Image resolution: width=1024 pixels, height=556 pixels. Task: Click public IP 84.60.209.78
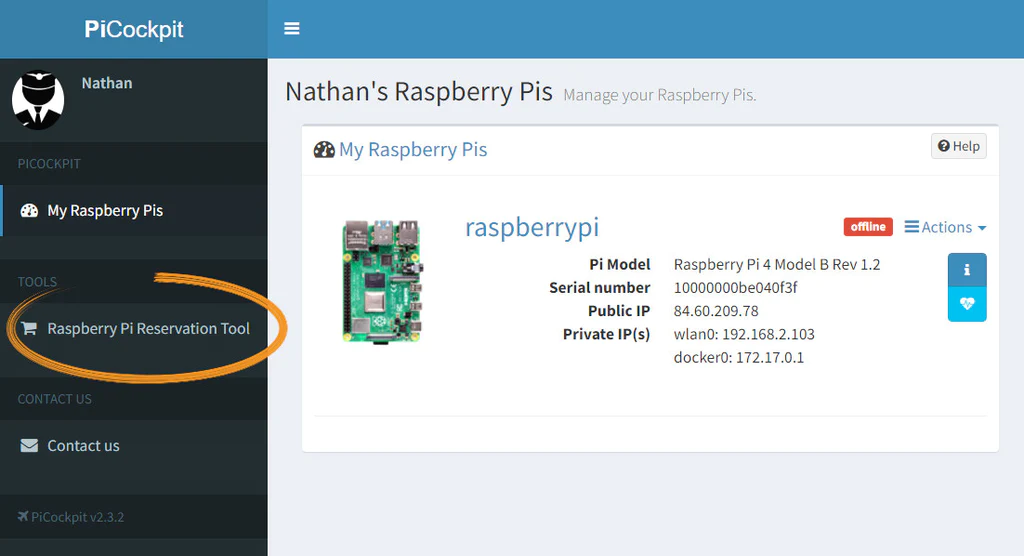716,311
